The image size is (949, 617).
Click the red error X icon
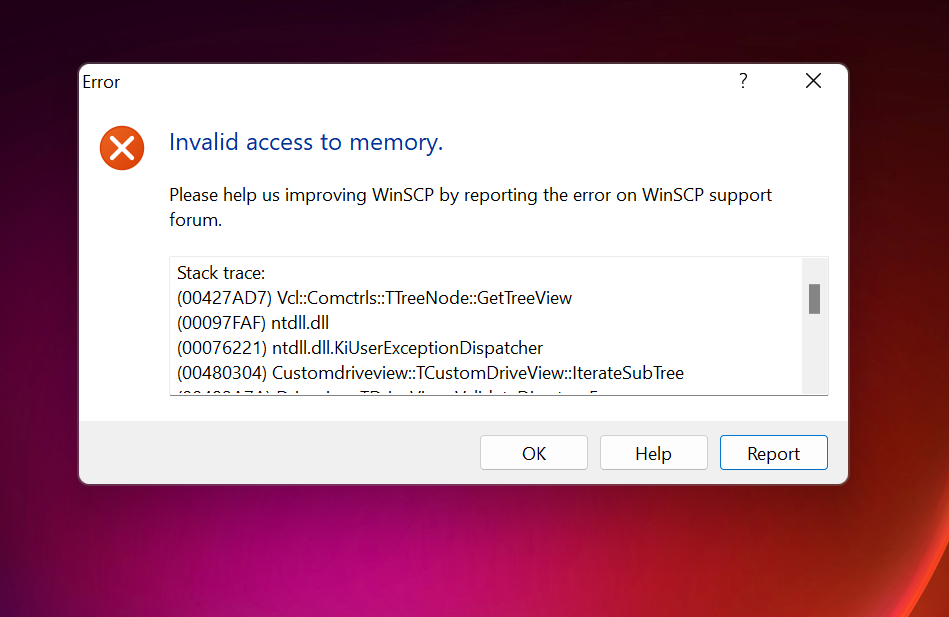coord(122,149)
